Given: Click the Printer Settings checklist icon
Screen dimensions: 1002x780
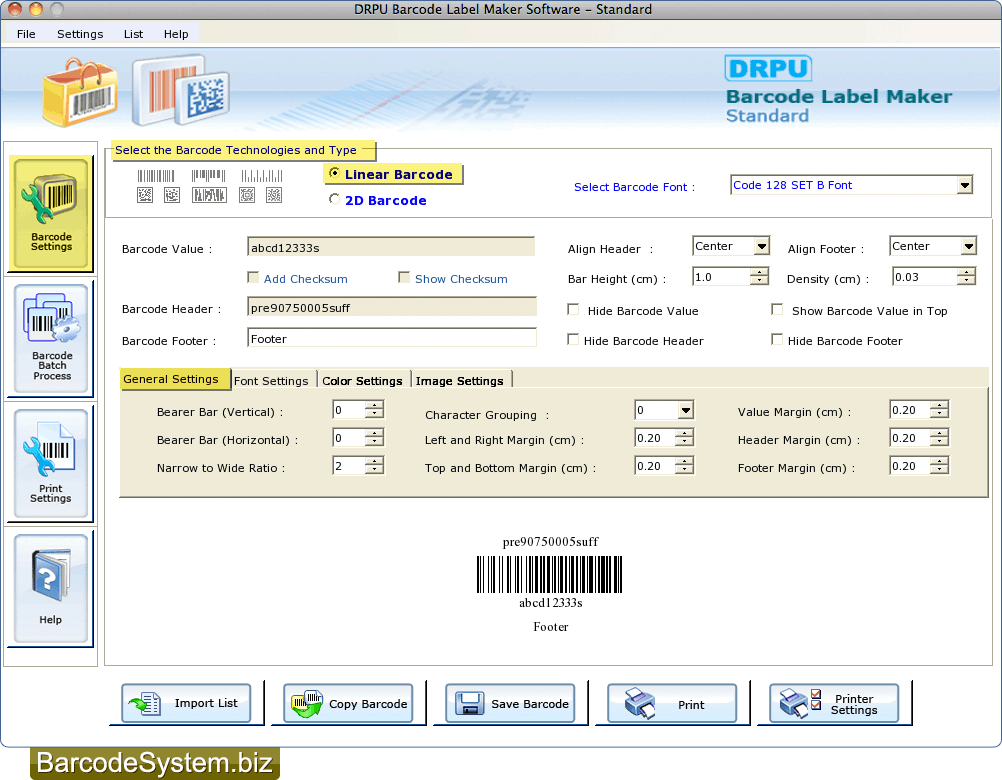Looking at the screenshot, I should pyautogui.click(x=801, y=703).
